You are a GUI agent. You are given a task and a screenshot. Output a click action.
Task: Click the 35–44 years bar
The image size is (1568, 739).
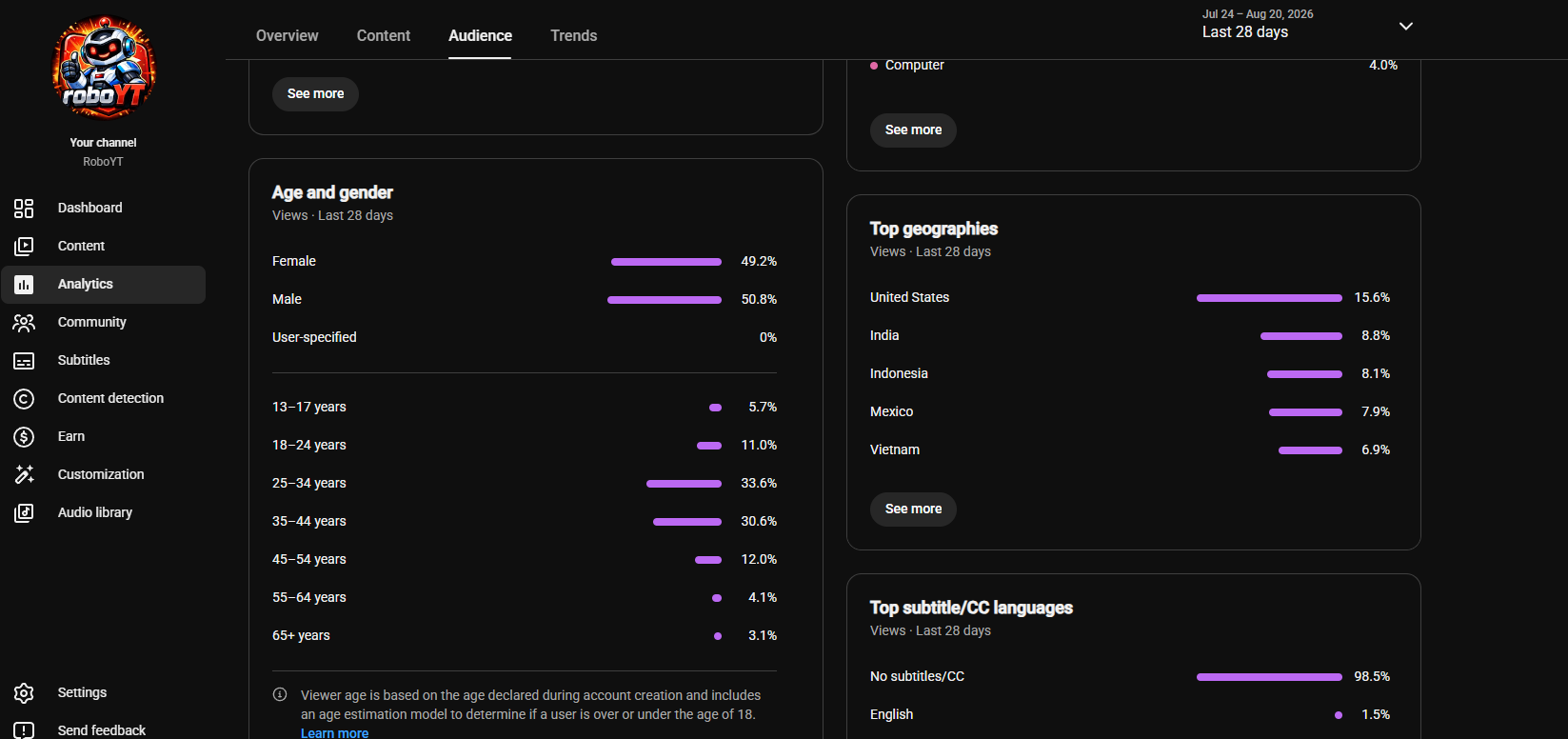(687, 522)
